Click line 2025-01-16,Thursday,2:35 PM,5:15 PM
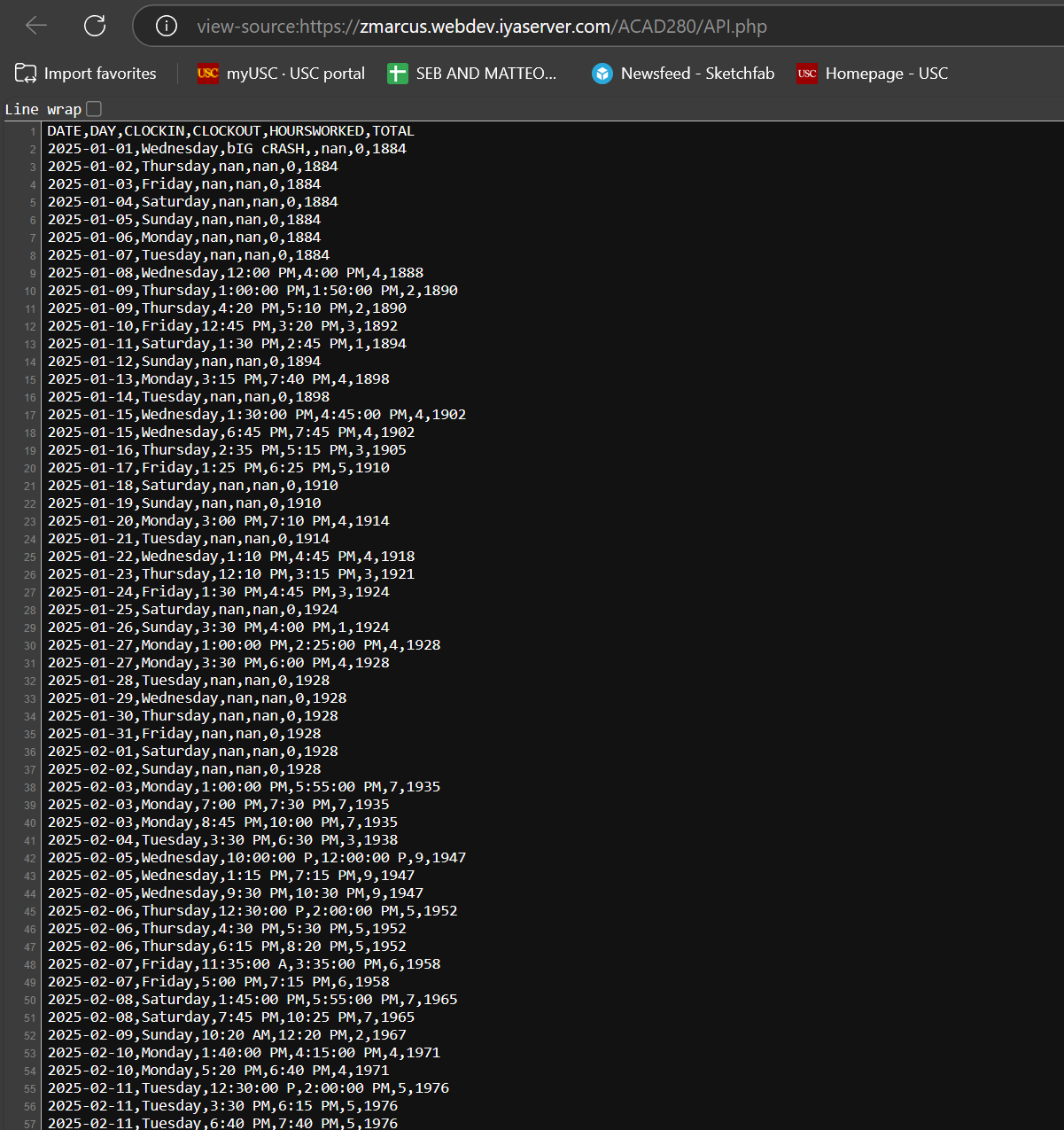Screen dimensions: 1064x1130 click(x=227, y=450)
